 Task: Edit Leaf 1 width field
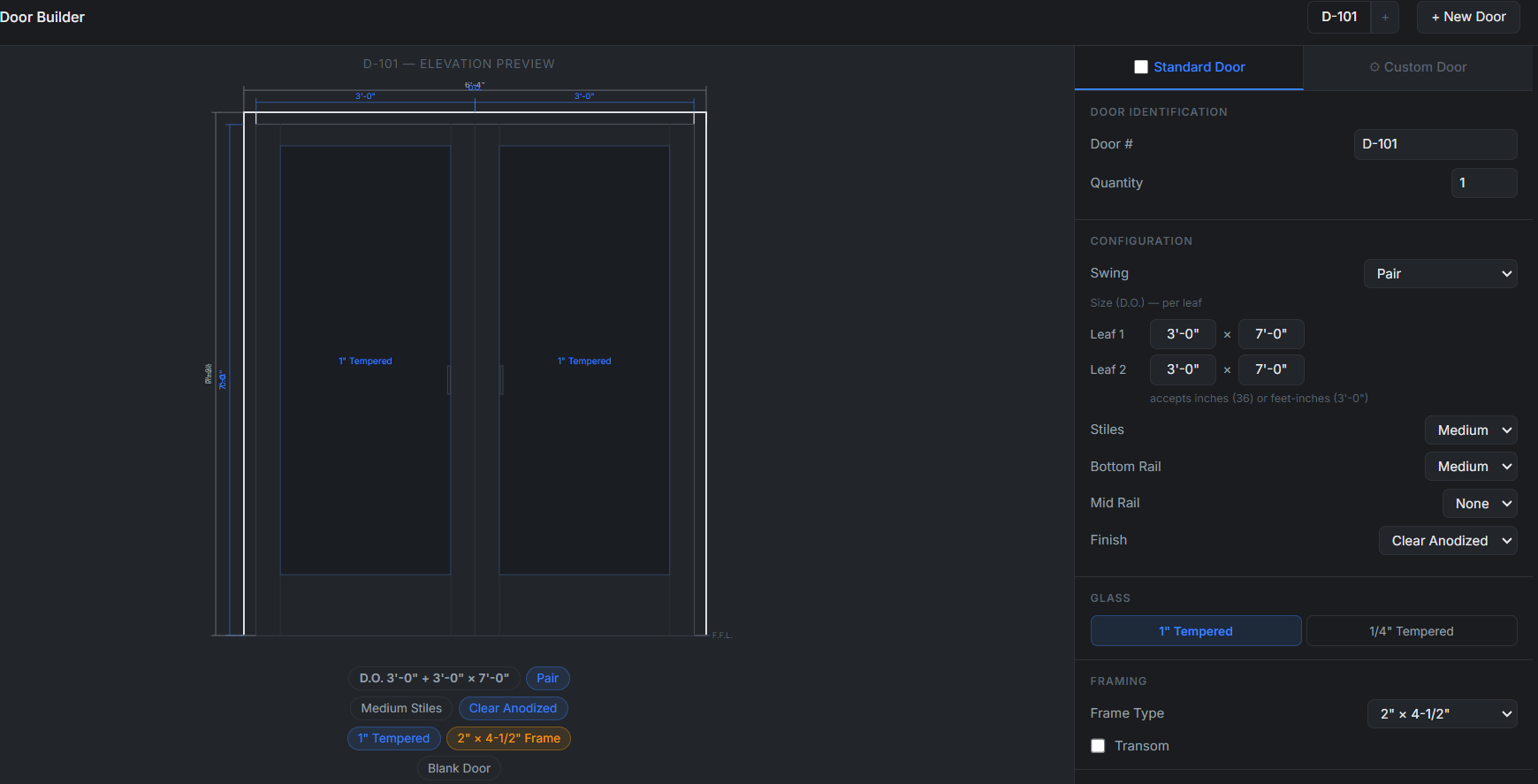(1183, 334)
